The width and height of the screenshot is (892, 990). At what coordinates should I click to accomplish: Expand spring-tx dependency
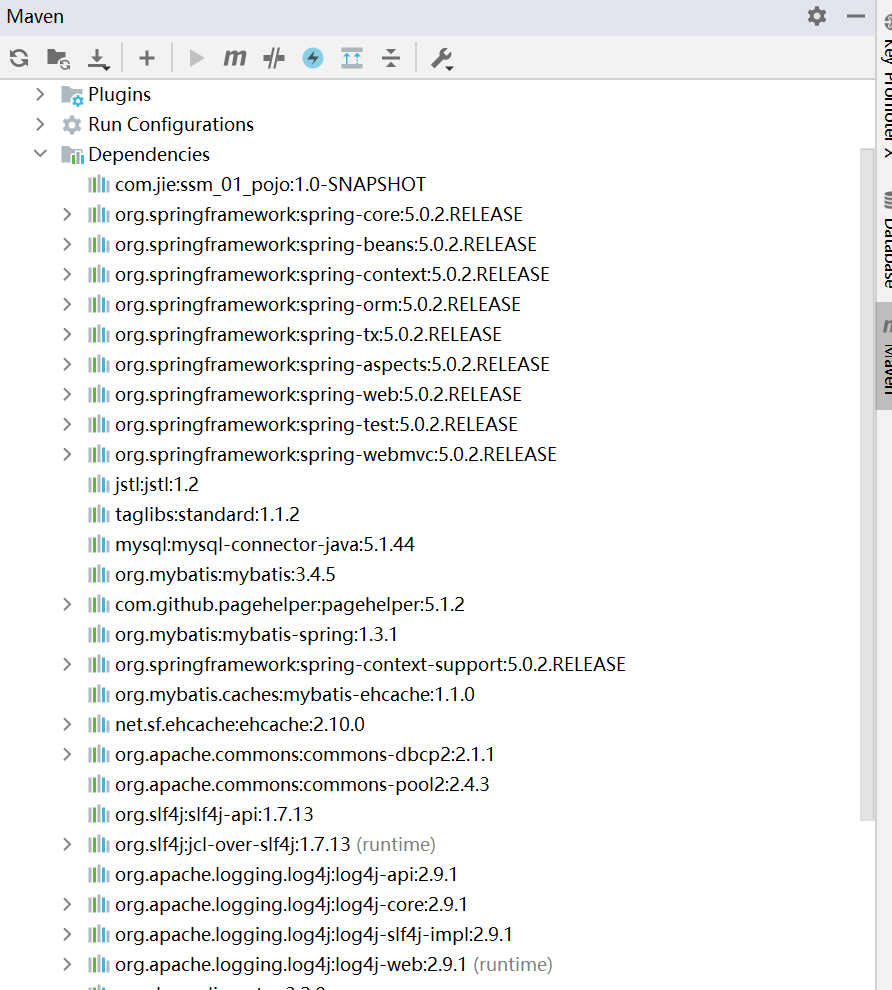pos(68,335)
